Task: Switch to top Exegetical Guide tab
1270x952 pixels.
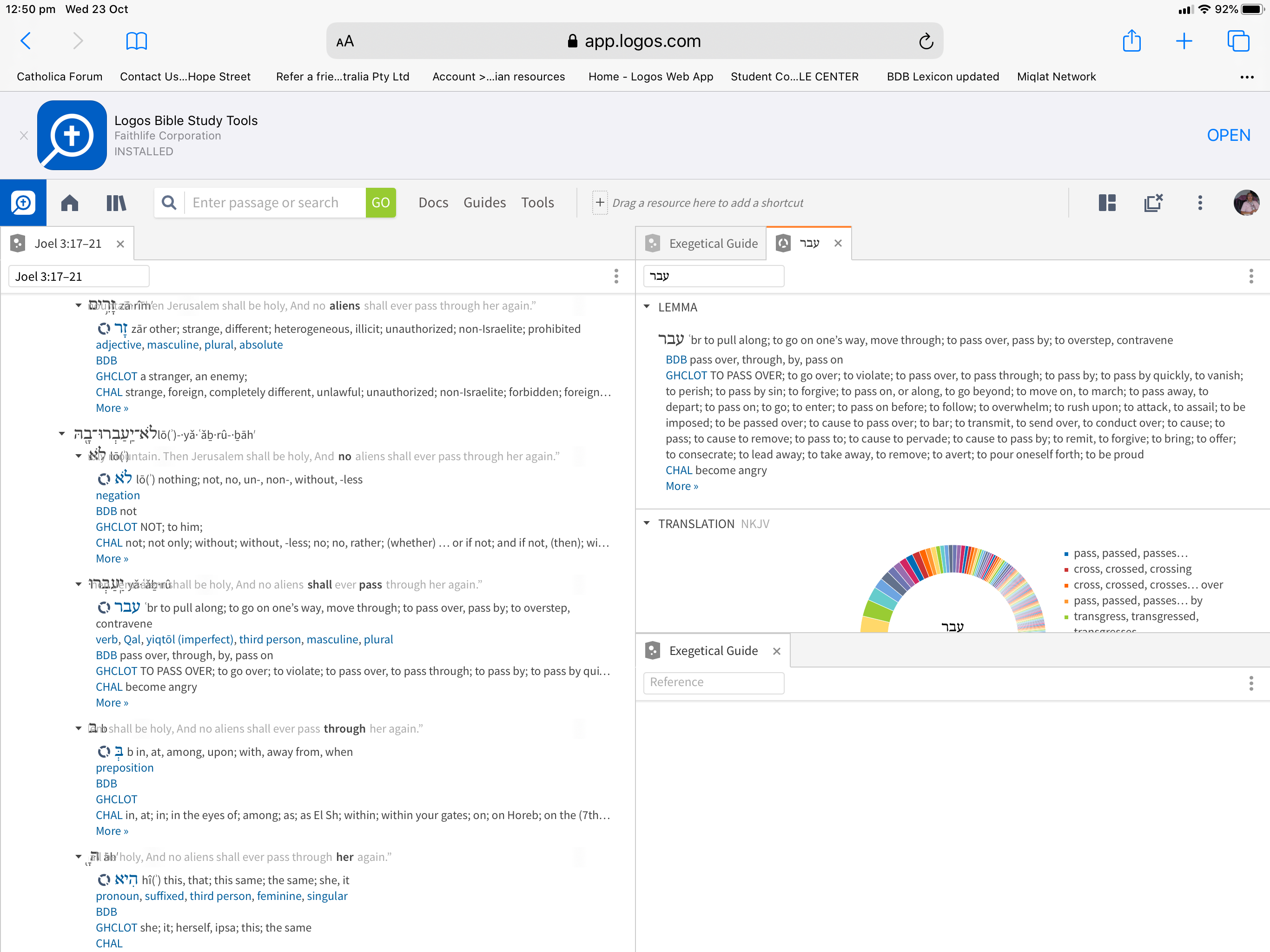Action: (x=701, y=244)
